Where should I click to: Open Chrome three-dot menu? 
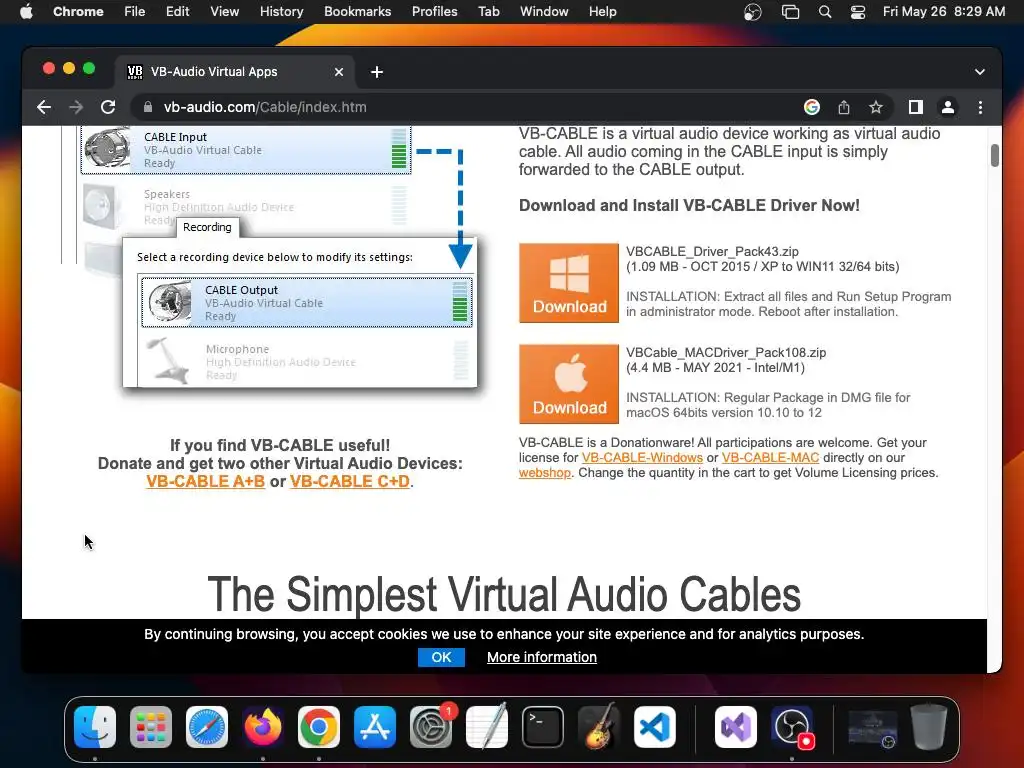pos(980,107)
